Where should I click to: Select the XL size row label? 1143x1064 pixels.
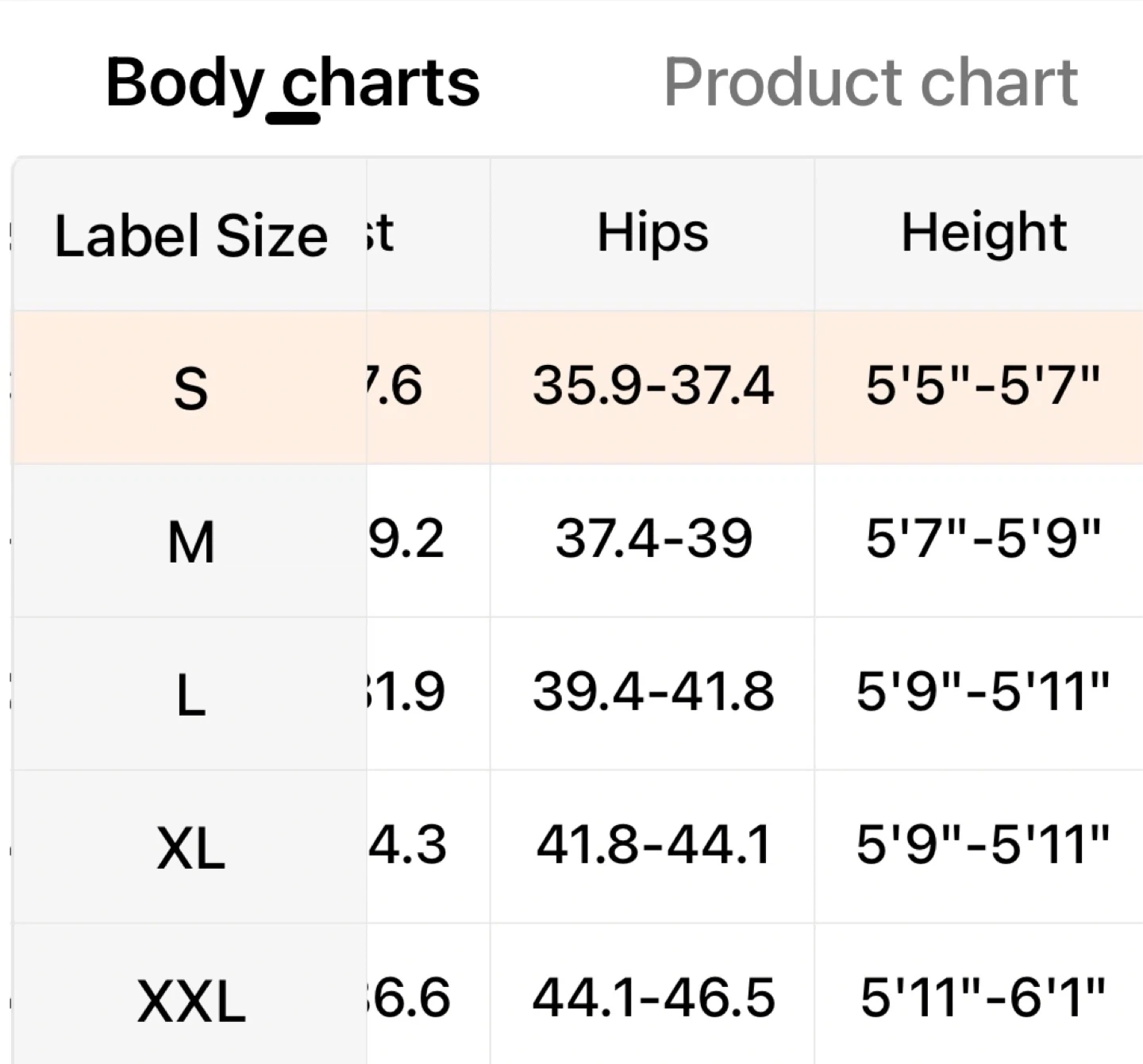(x=190, y=848)
